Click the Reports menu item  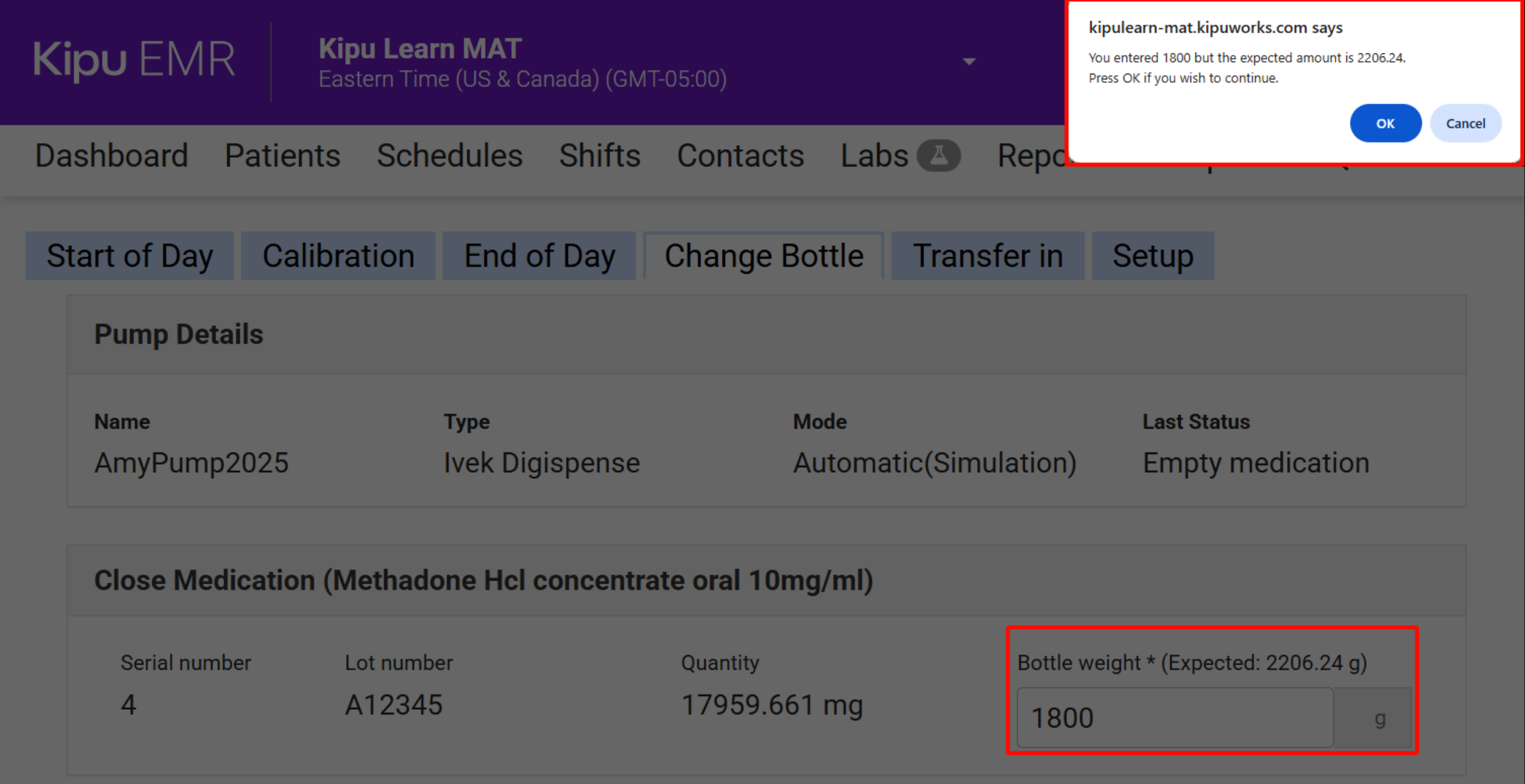click(1031, 155)
